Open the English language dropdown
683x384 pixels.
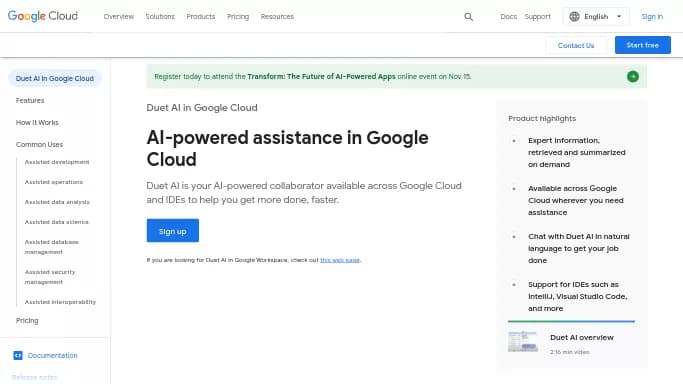point(596,17)
